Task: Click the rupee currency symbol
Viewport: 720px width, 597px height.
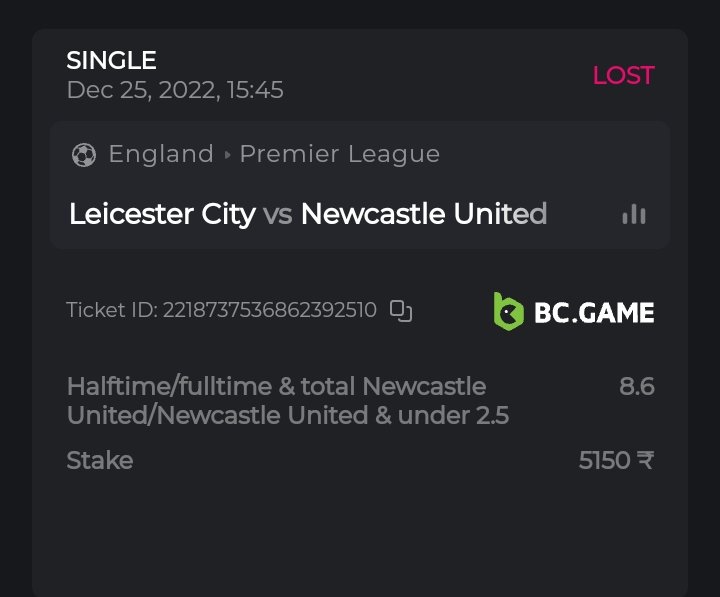Action: (x=646, y=460)
